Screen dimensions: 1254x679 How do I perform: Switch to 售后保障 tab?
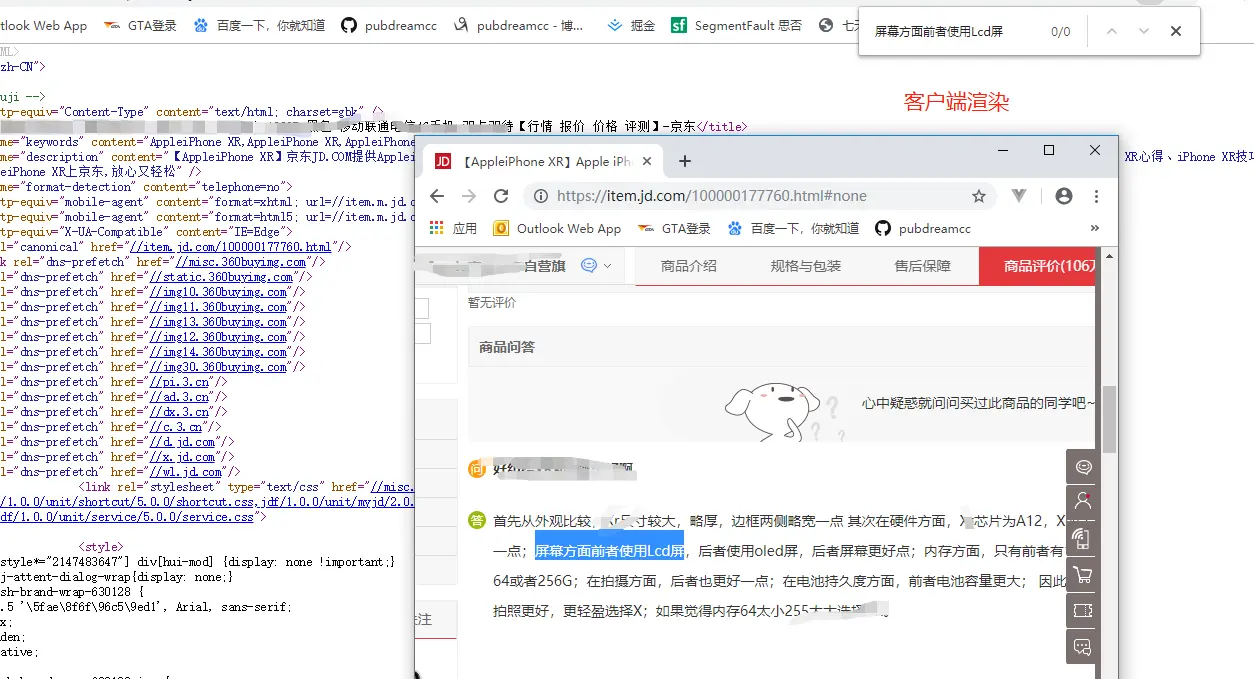point(922,266)
